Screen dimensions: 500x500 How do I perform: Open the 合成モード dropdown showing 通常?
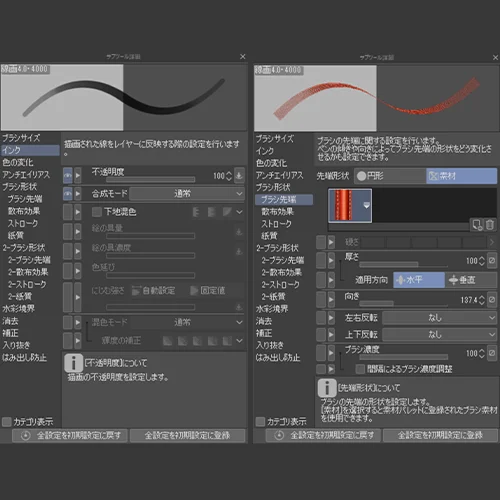tap(187, 194)
